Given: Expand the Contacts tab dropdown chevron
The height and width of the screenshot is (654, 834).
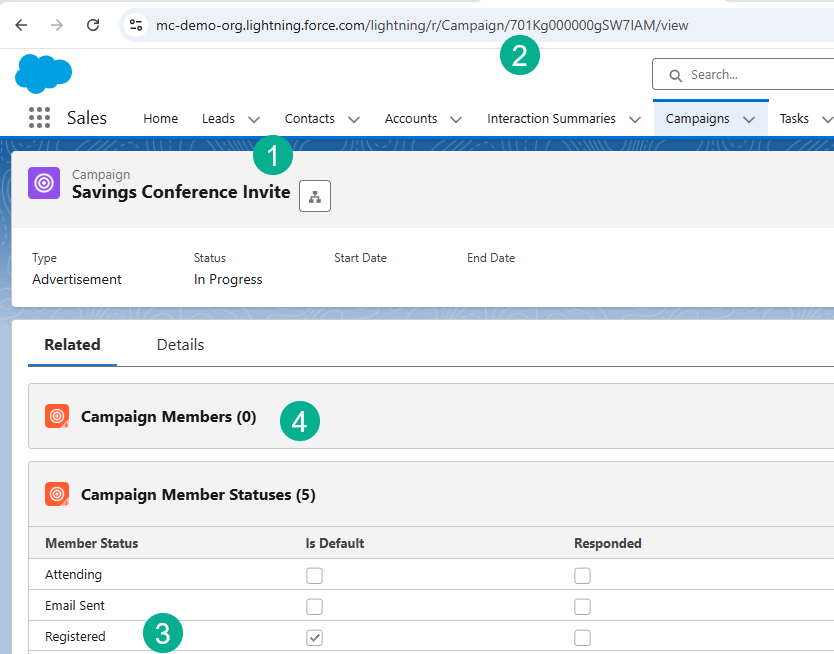Looking at the screenshot, I should coord(354,119).
